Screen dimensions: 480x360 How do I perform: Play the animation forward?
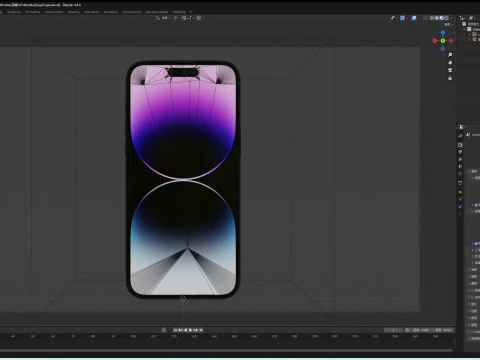coord(191,330)
